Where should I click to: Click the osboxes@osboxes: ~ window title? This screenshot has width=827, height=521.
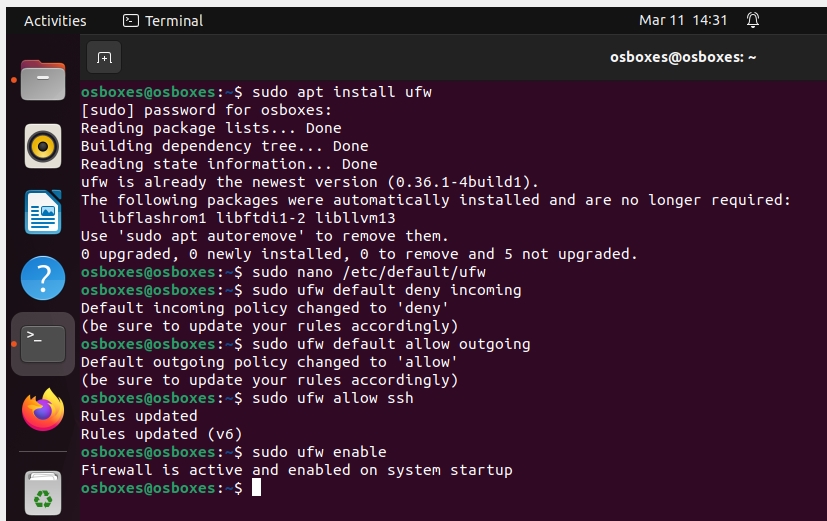click(683, 57)
